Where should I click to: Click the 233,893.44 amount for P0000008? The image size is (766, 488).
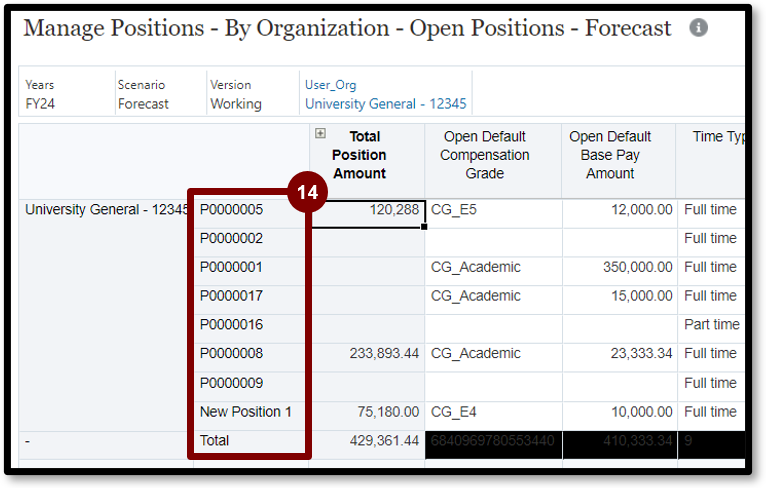[366, 353]
